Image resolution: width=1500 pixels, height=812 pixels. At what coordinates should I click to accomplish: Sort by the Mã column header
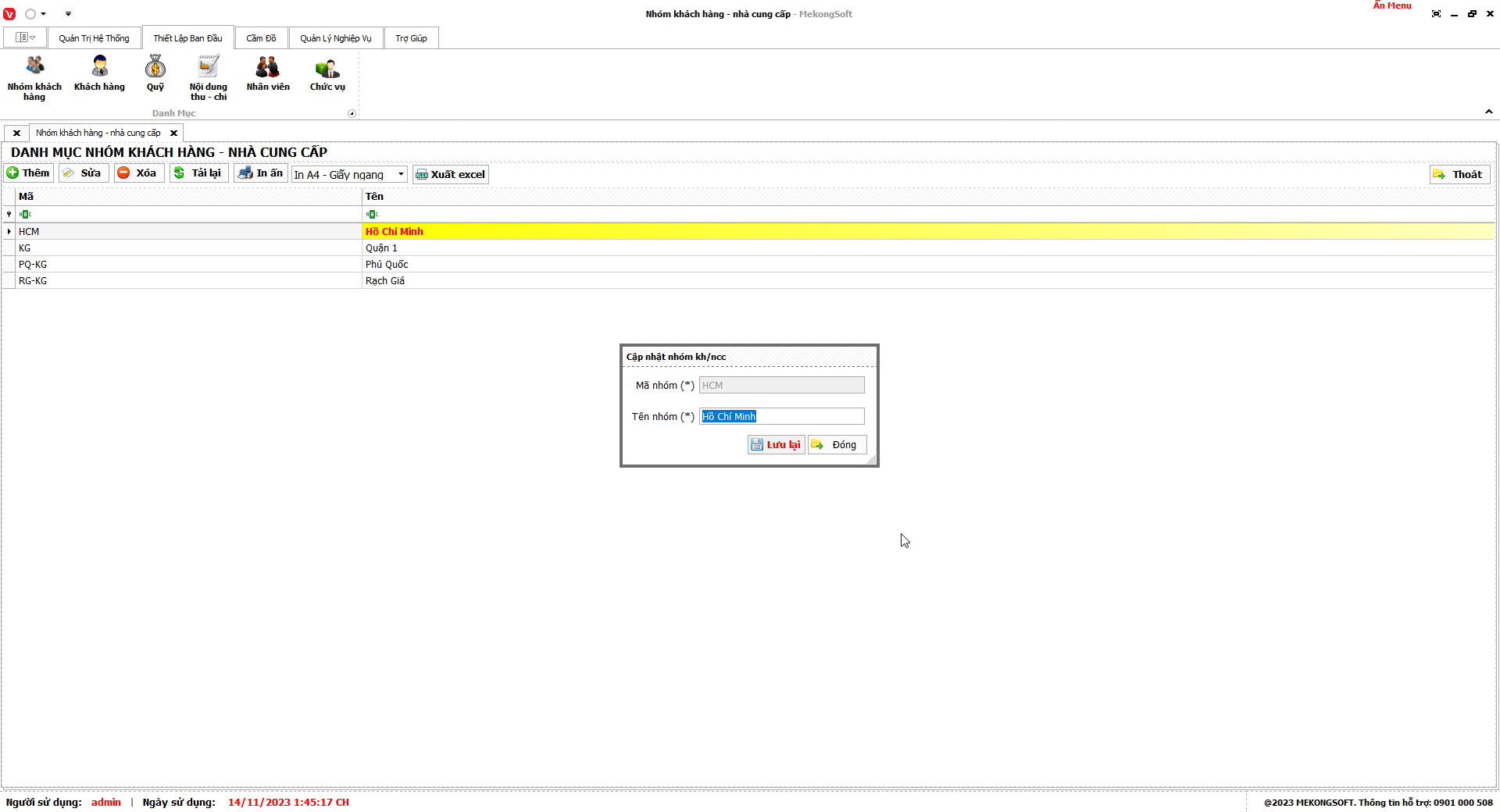point(189,197)
